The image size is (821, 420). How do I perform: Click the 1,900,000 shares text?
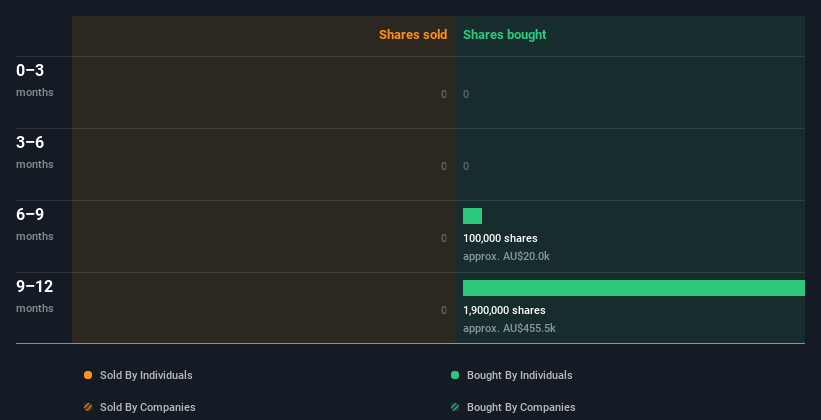pyautogui.click(x=504, y=310)
